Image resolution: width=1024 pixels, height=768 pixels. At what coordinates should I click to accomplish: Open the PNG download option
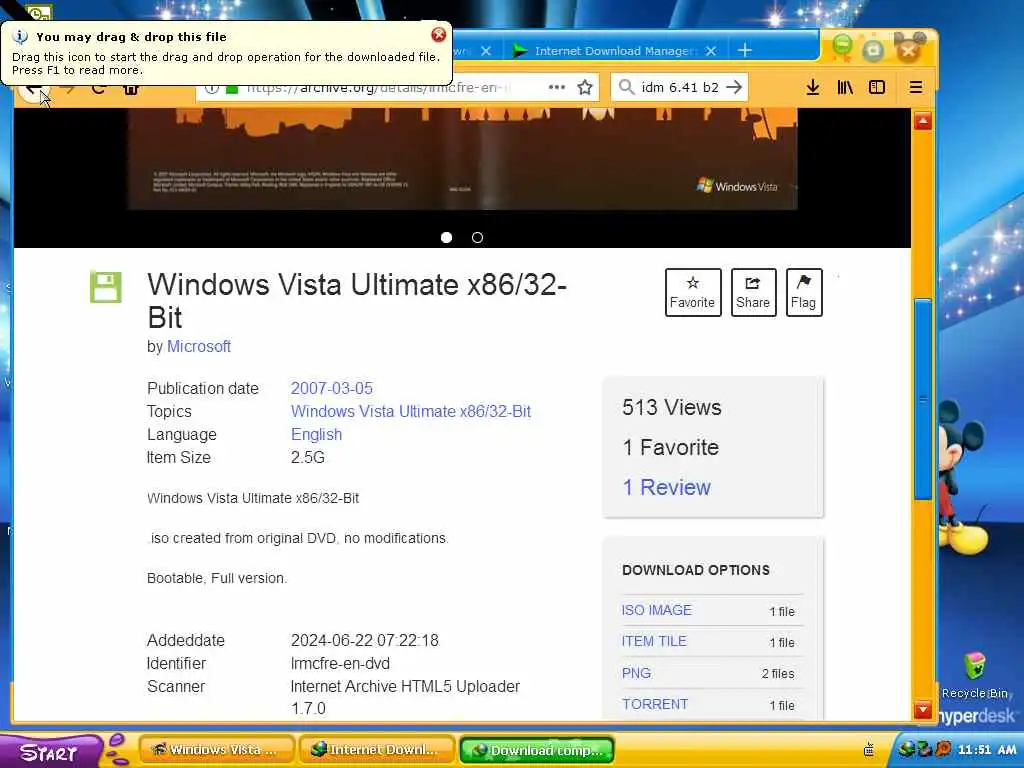636,673
